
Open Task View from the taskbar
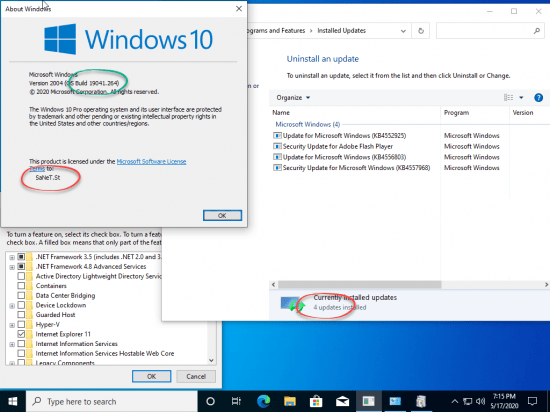click(236, 401)
